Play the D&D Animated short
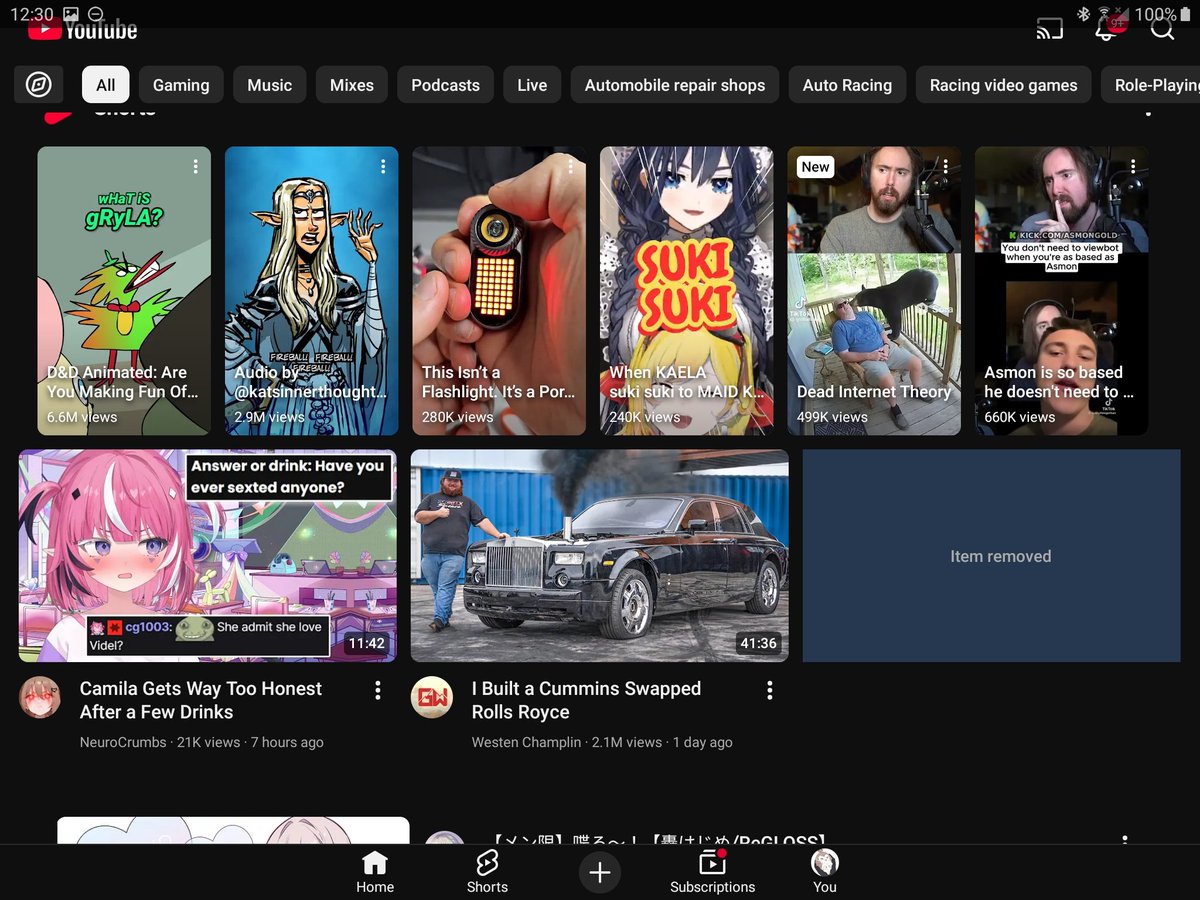 pos(124,291)
